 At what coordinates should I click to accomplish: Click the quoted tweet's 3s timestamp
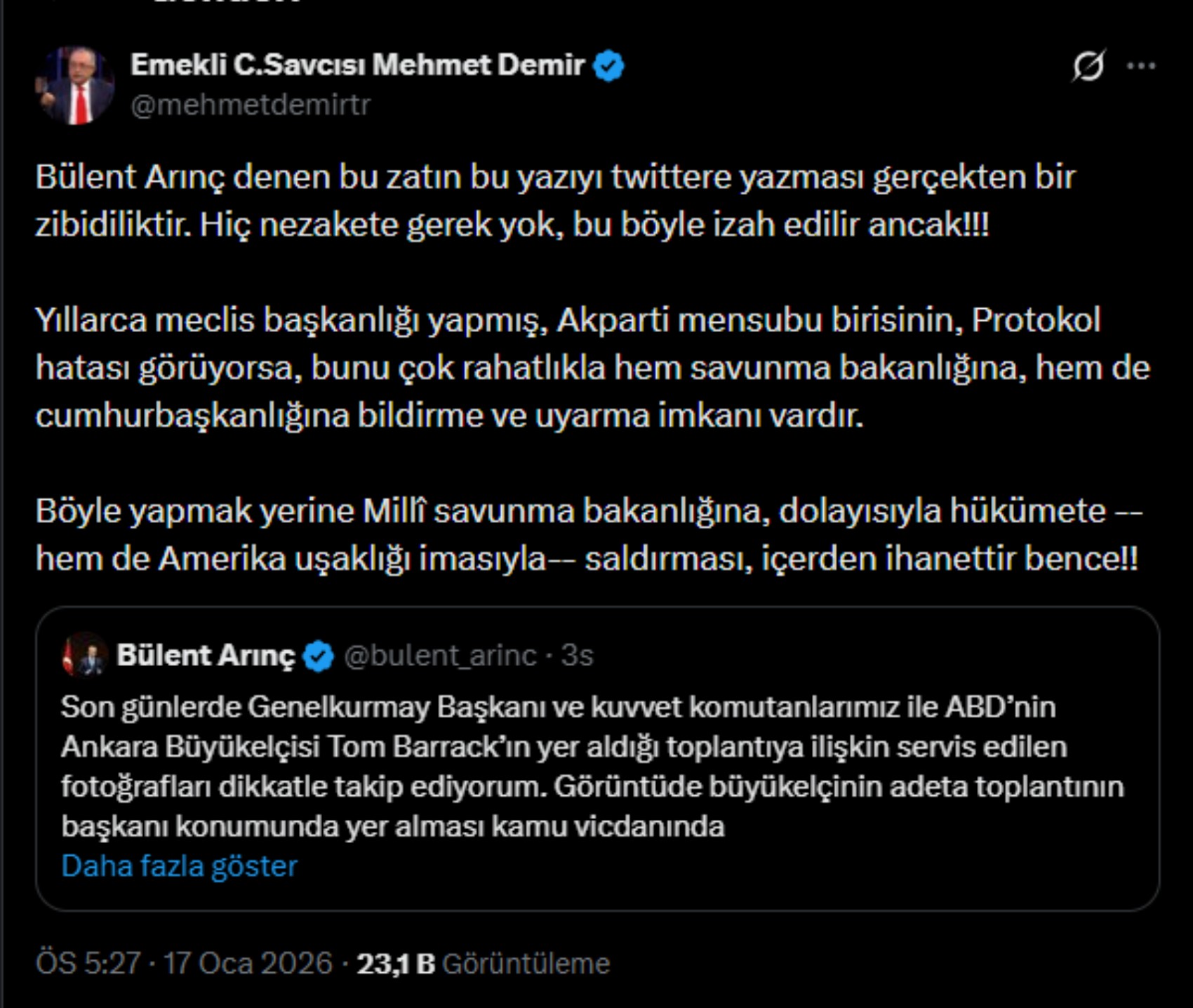[577, 656]
